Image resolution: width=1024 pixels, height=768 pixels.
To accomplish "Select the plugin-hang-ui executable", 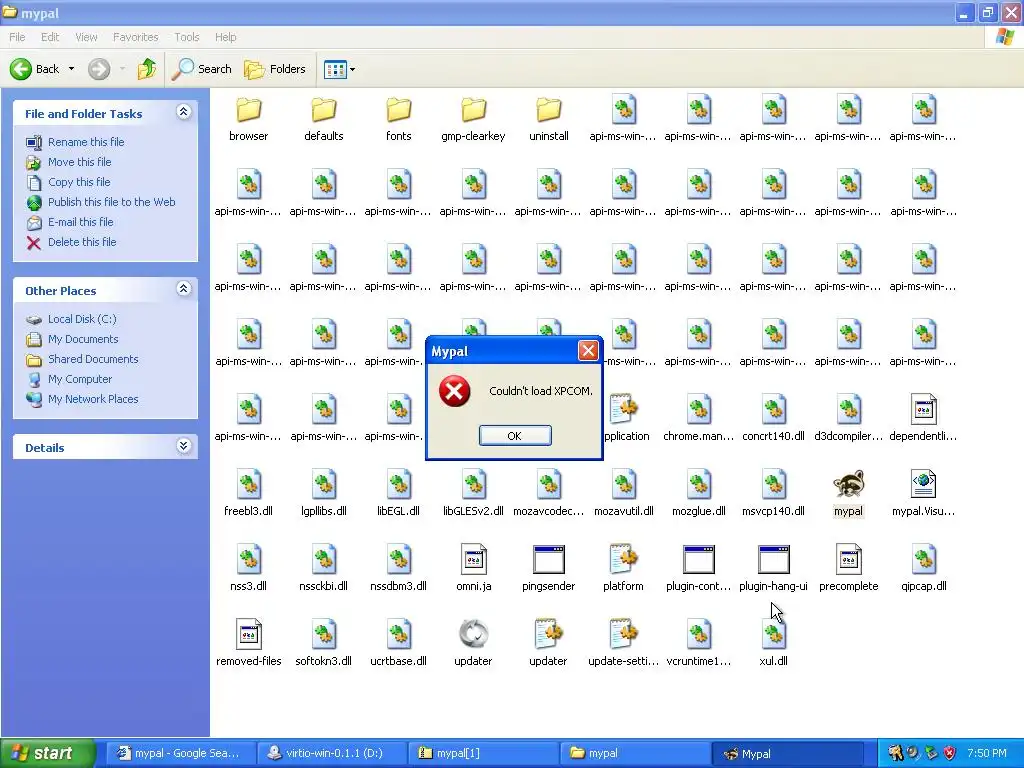I will point(773,569).
